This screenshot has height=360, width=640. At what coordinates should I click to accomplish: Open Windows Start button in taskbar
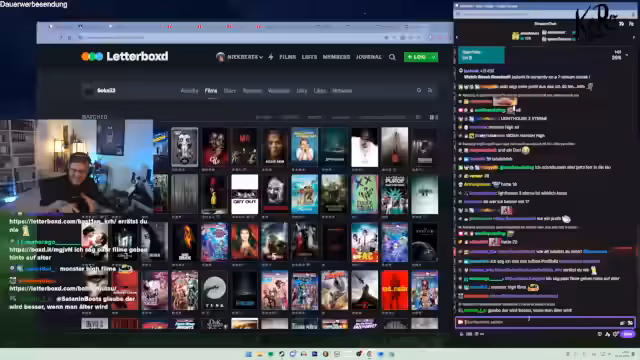(x=248, y=354)
